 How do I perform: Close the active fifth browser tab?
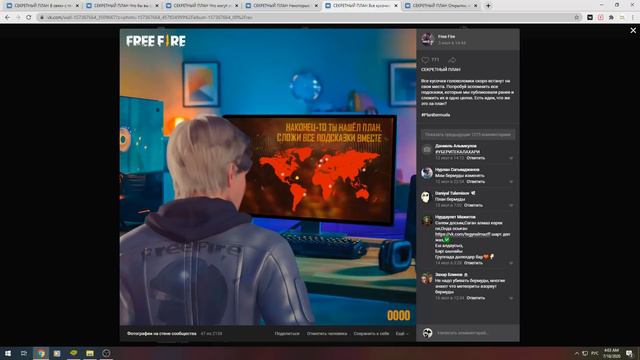tap(396, 6)
